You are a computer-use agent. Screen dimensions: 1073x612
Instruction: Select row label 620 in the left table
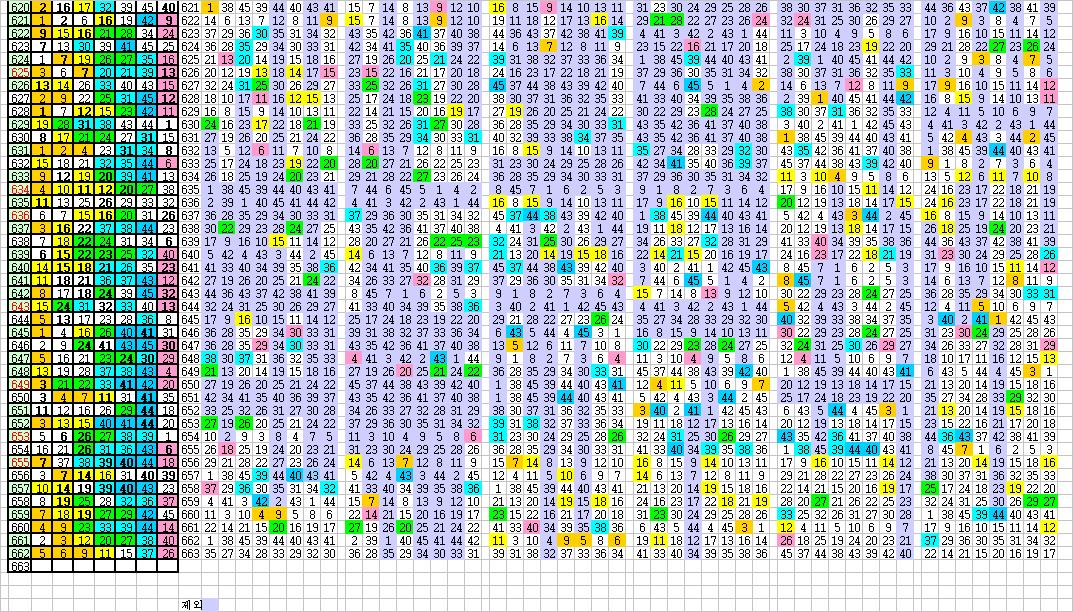click(x=19, y=7)
